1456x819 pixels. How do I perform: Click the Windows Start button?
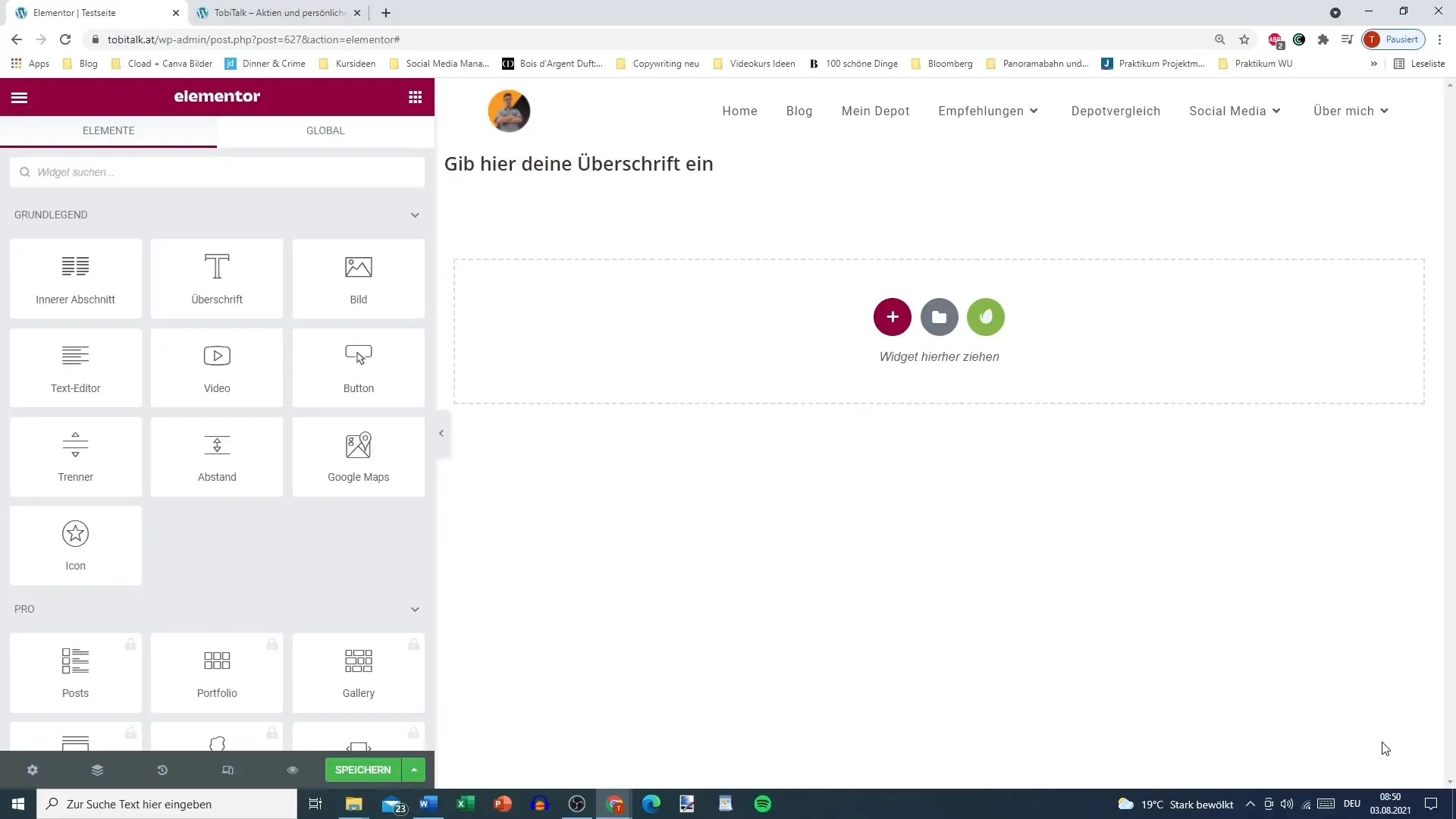pos(18,804)
